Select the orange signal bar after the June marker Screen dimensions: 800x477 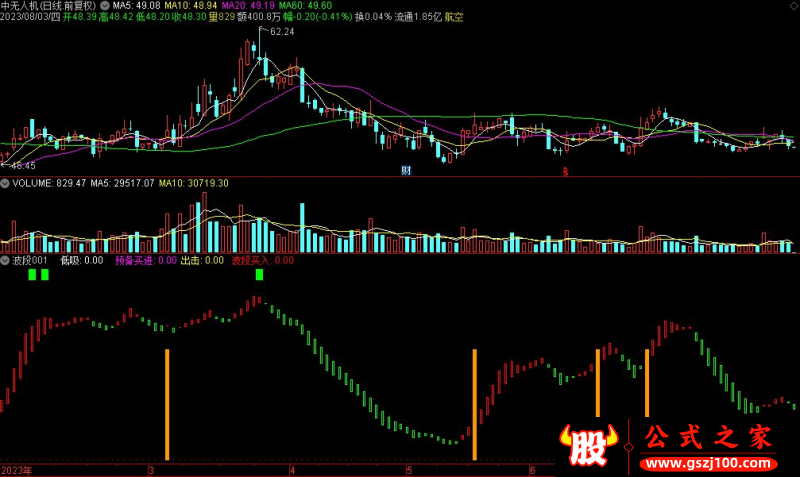click(x=598, y=383)
